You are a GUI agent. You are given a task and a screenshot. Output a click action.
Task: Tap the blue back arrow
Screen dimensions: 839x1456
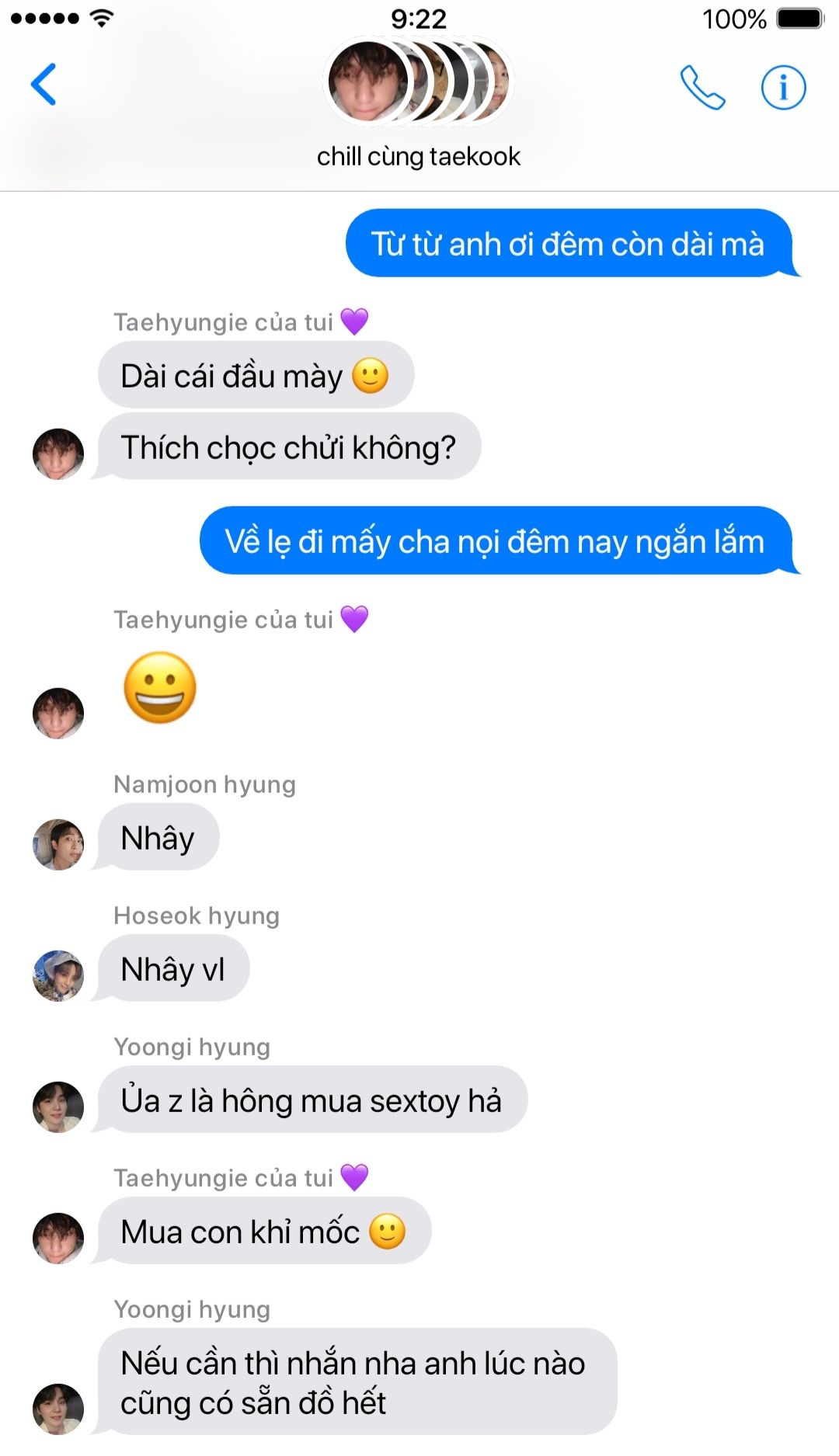[x=44, y=84]
